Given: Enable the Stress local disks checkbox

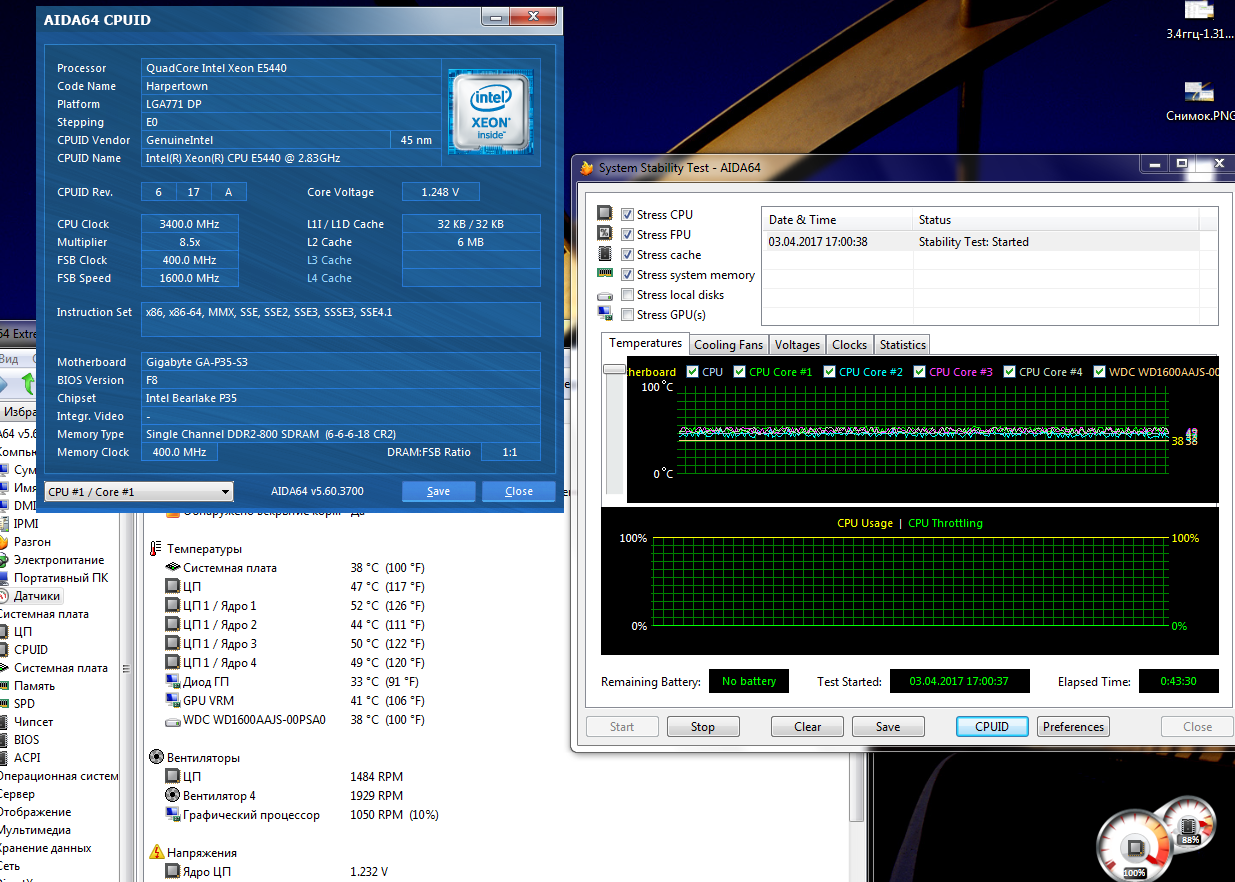Looking at the screenshot, I should [x=627, y=295].
